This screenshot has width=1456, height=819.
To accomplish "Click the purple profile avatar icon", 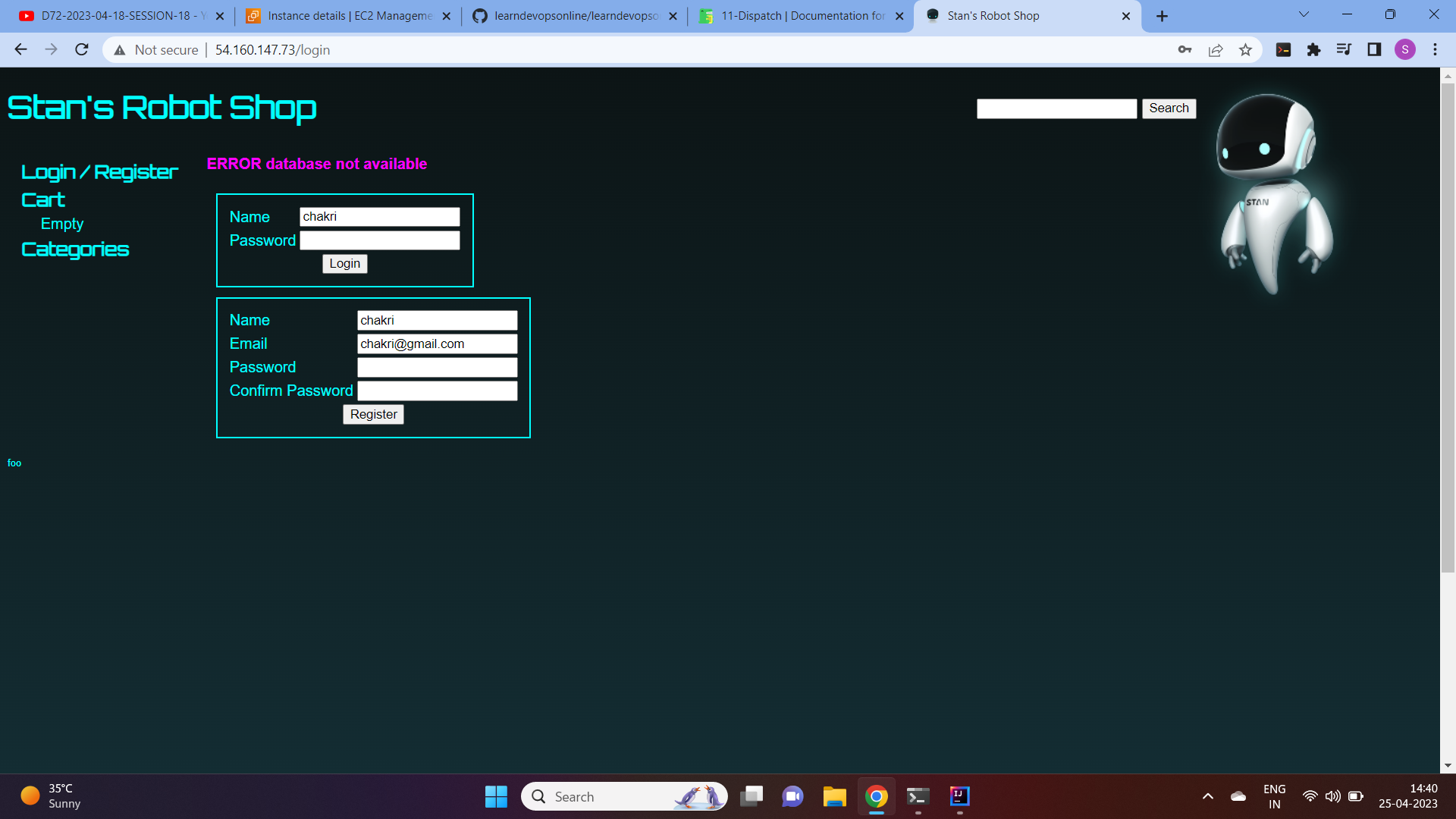I will click(x=1406, y=49).
